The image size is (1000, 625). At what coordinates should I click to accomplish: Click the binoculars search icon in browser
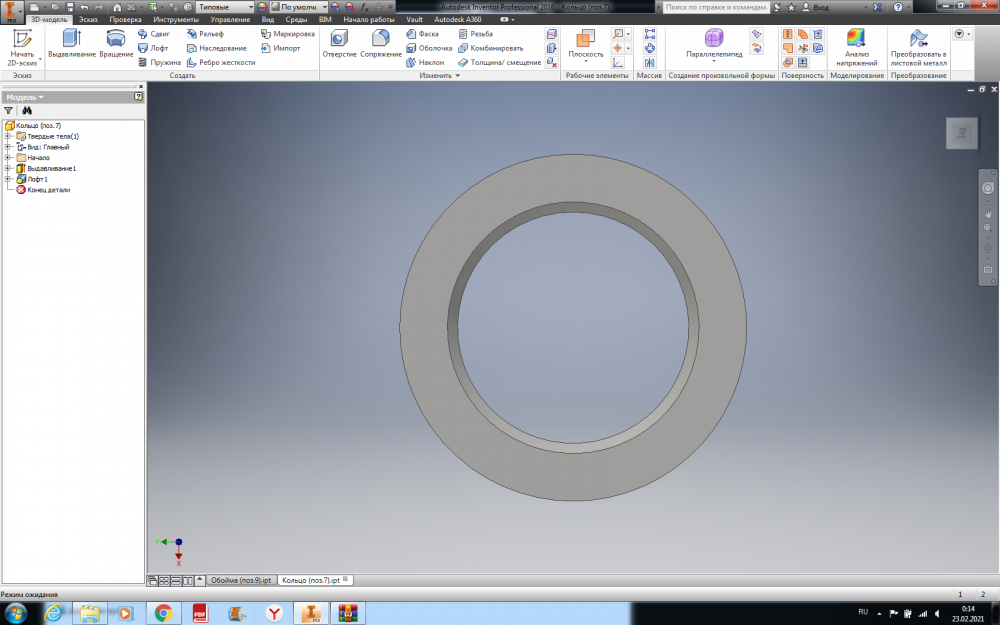coord(27,111)
